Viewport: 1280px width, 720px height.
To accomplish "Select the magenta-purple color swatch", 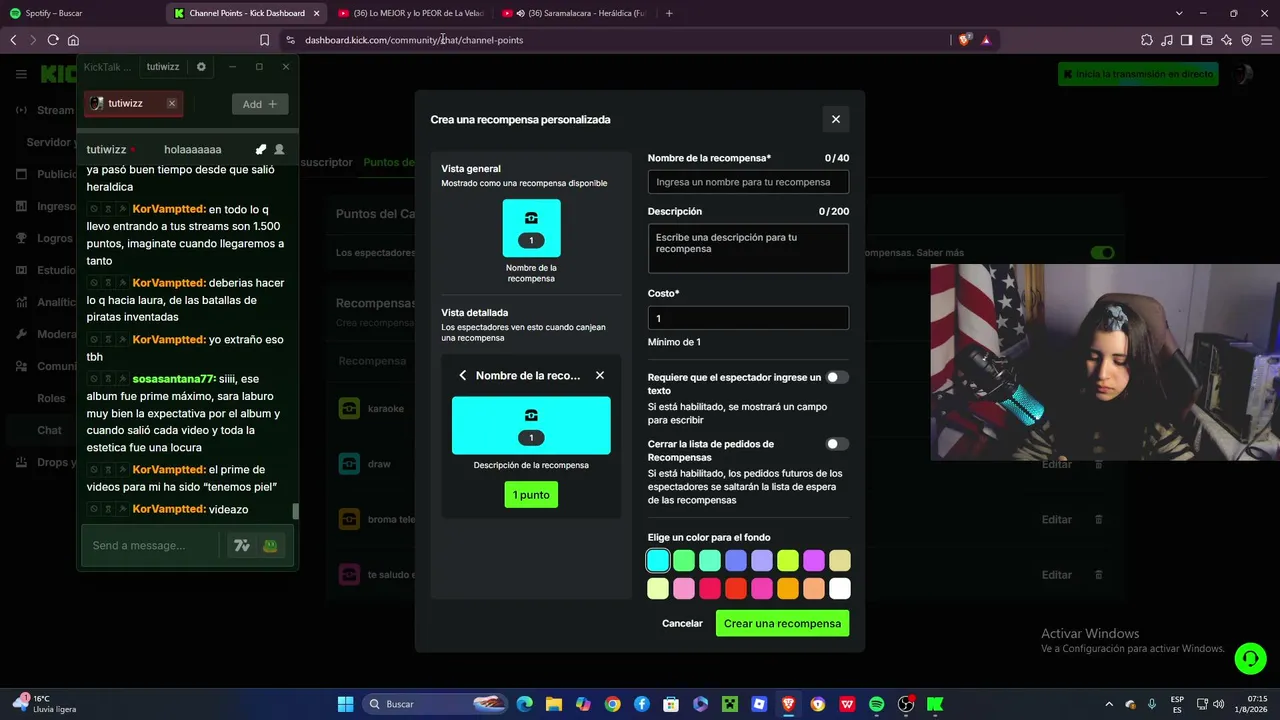I will [814, 561].
